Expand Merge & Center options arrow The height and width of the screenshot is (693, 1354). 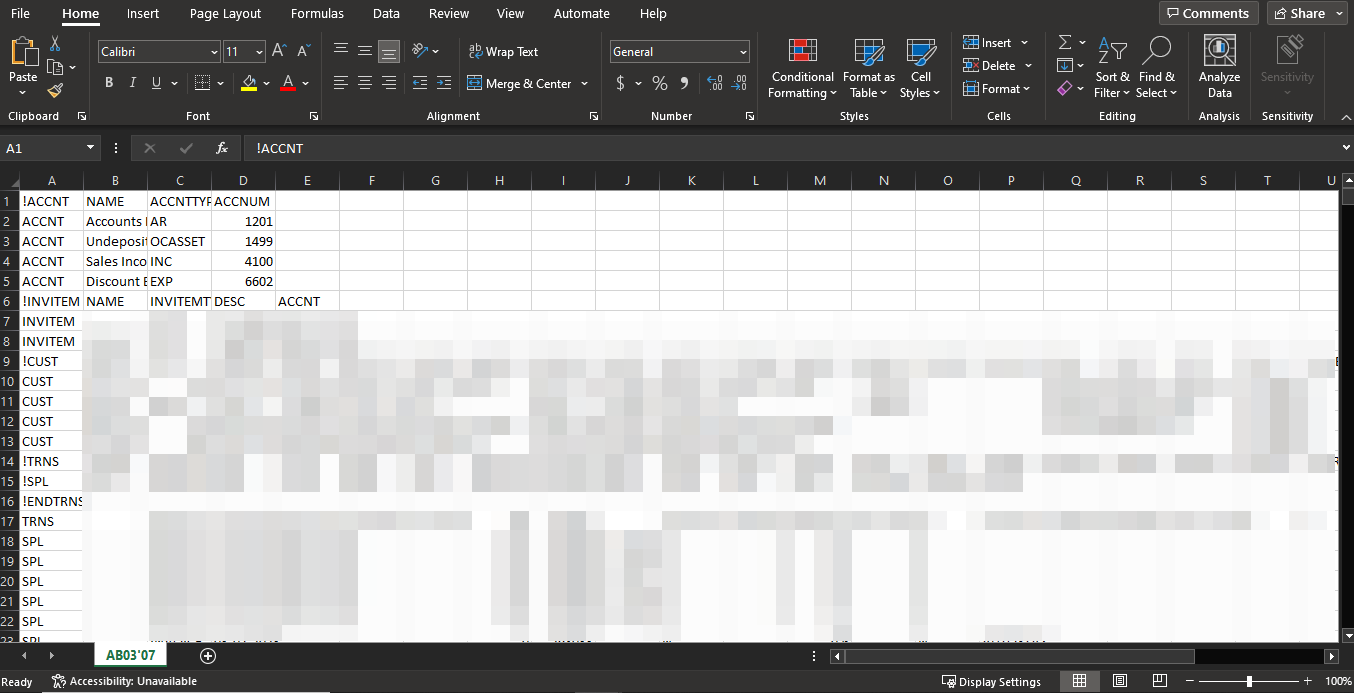click(584, 84)
